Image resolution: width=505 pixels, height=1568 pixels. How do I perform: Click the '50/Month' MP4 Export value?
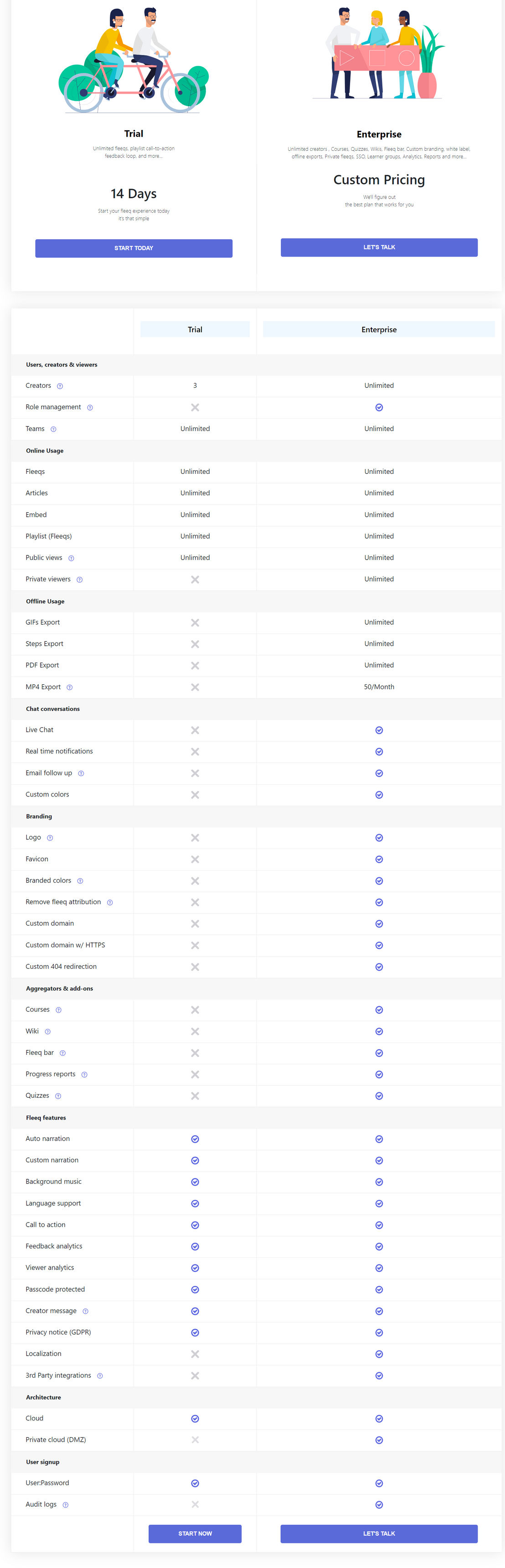[x=379, y=687]
